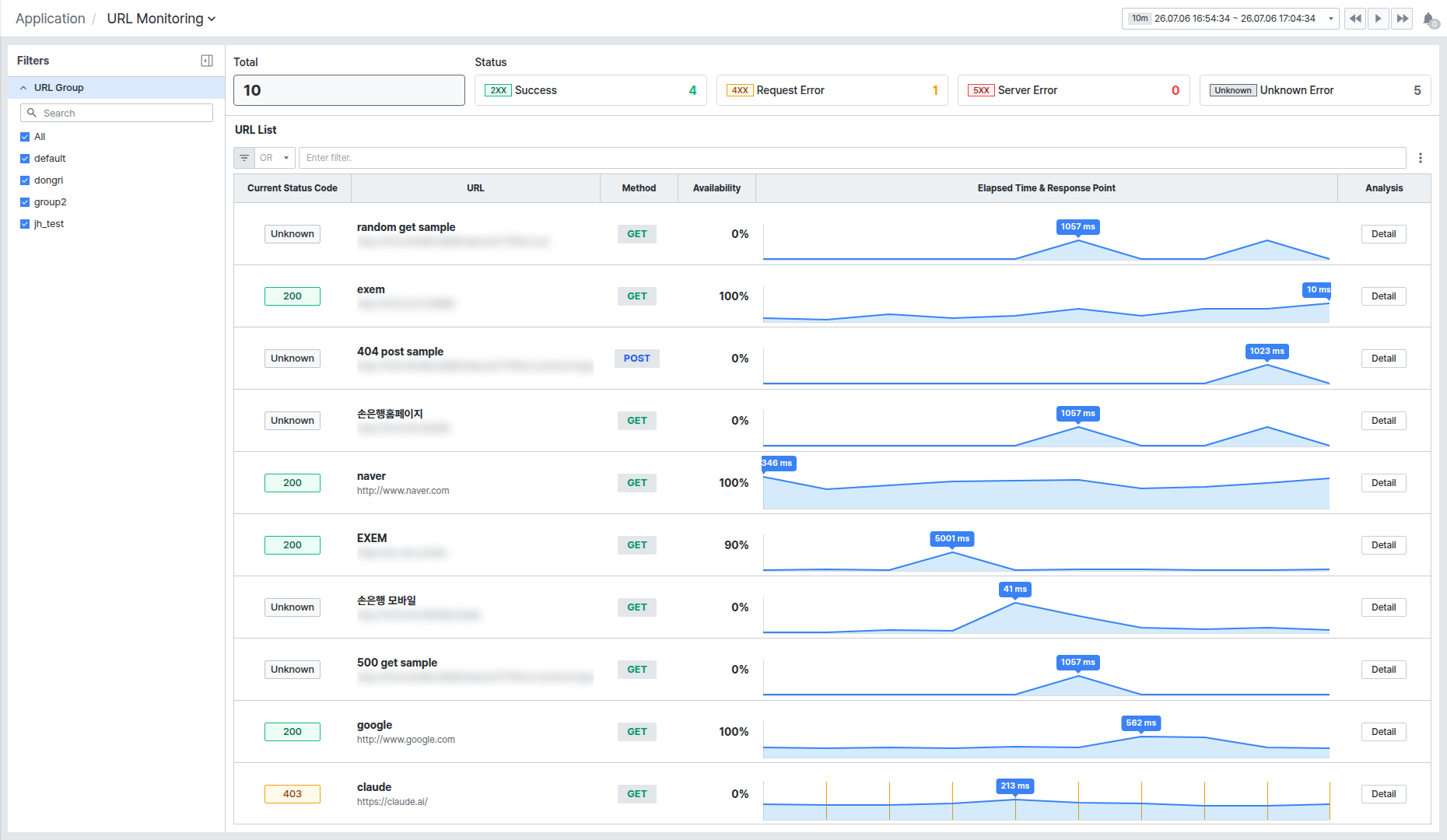Open Detail for google row
The width and height of the screenshot is (1447, 840).
pyautogui.click(x=1383, y=732)
